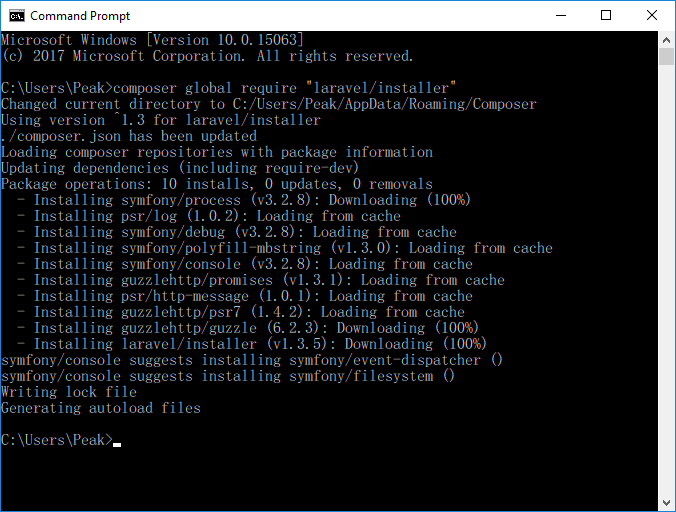Click at the blinking cursor after C:\Users\Peak>
This screenshot has height=512, width=676.
tap(117, 444)
